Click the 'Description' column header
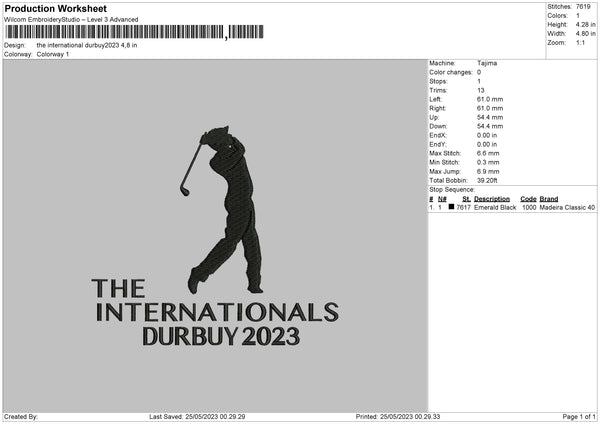Screen dimensions: 600x424 tap(492, 199)
